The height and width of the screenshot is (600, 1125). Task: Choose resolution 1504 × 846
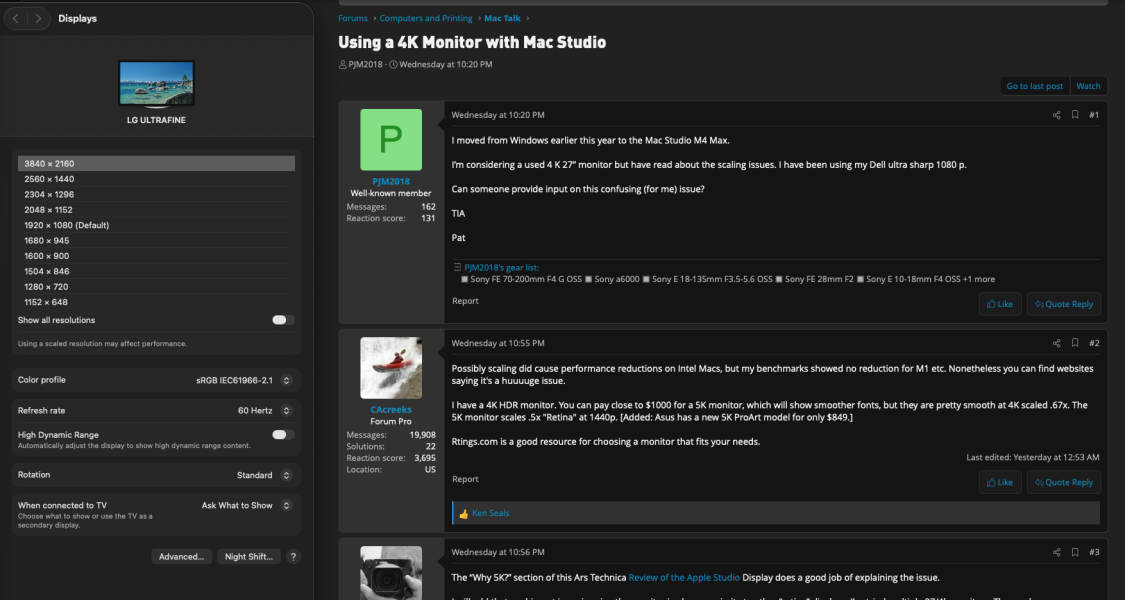click(156, 271)
